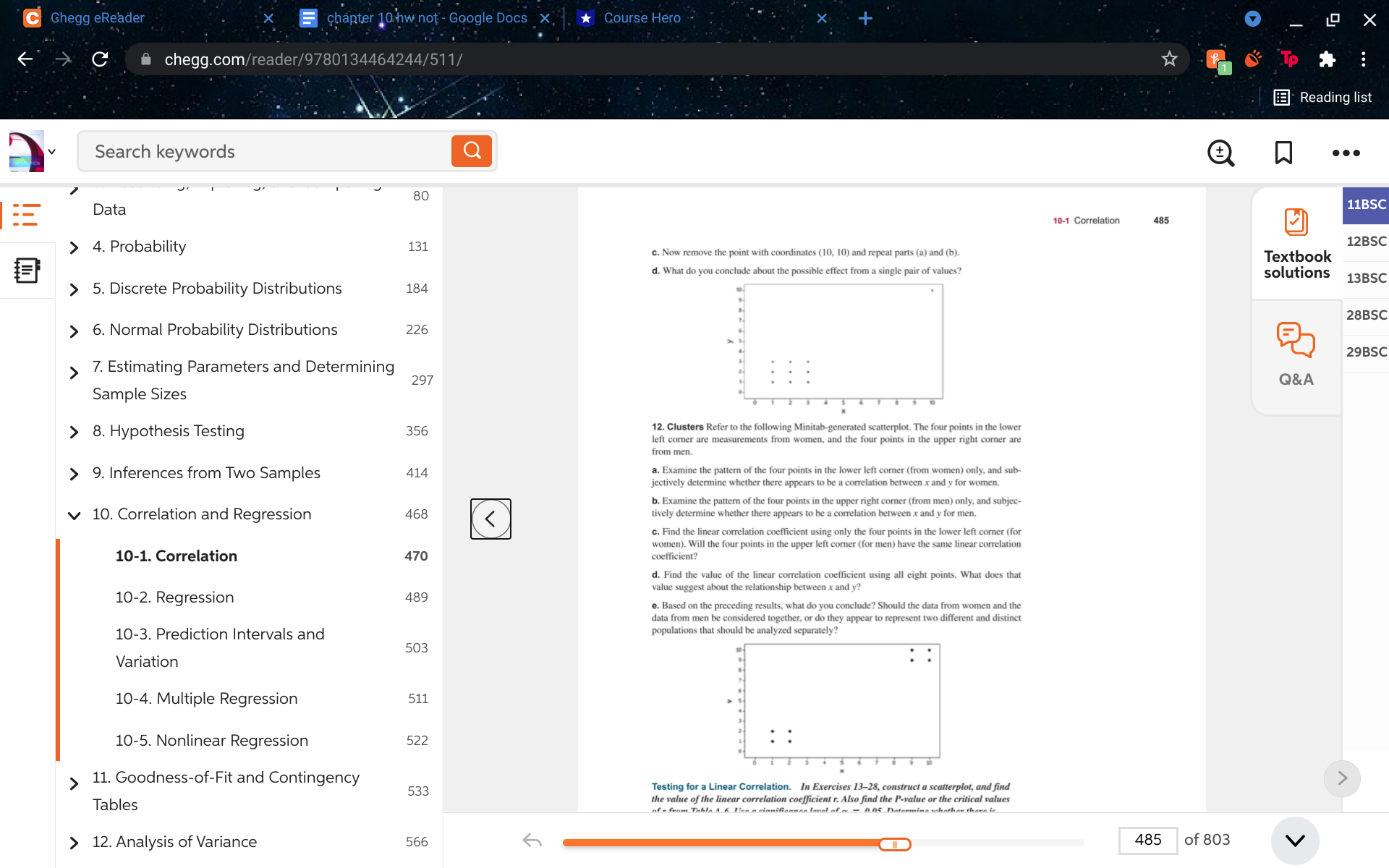Expand 11. Goodness-of-Fit and Contingency Tables
This screenshot has width=1389, height=868.
(73, 783)
